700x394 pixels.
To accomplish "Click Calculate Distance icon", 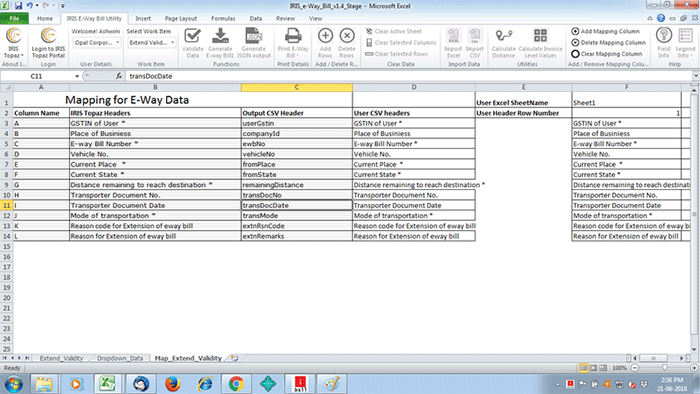I will (504, 43).
